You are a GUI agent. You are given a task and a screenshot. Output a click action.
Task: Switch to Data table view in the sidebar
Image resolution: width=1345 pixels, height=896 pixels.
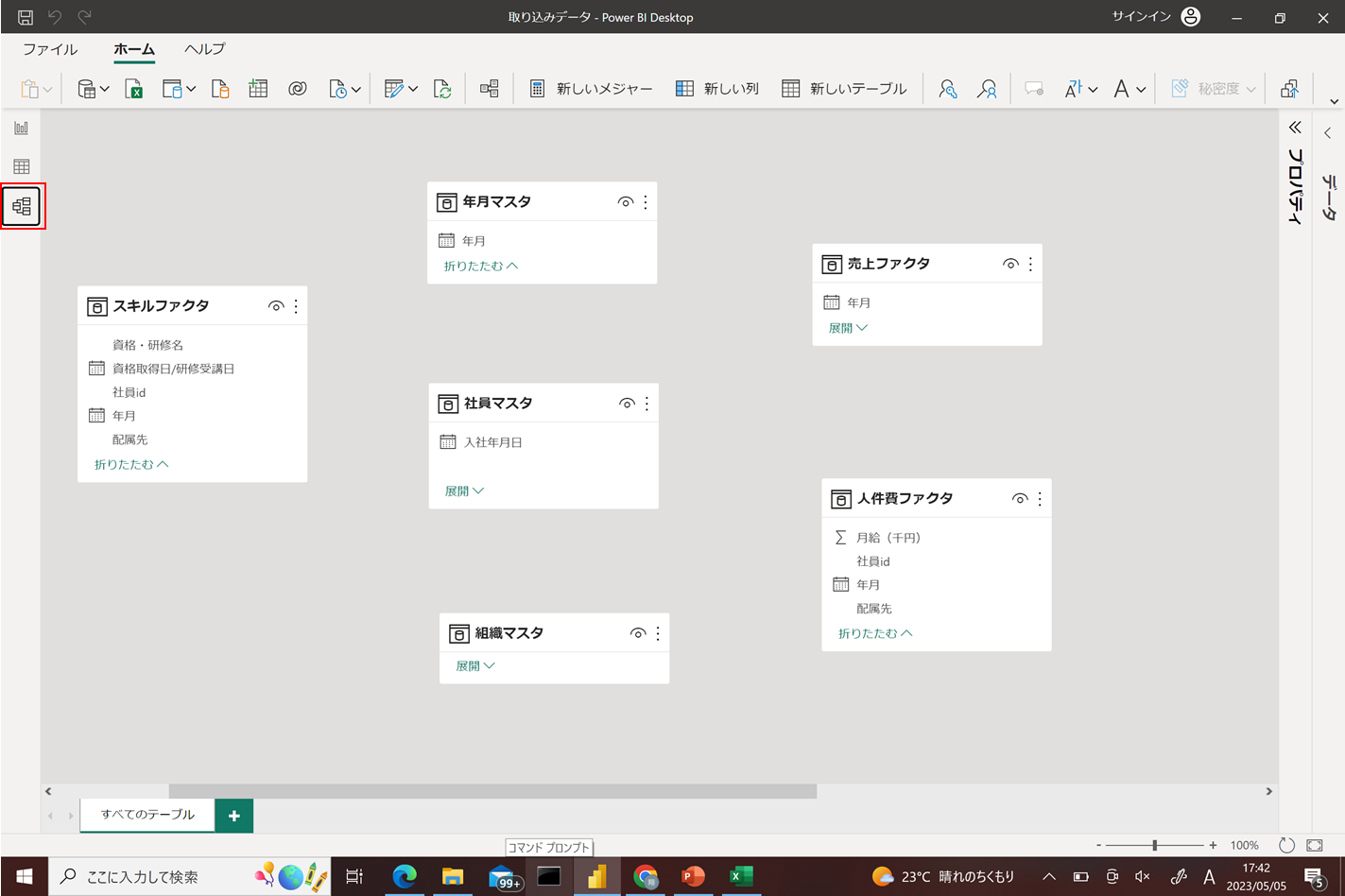(22, 166)
